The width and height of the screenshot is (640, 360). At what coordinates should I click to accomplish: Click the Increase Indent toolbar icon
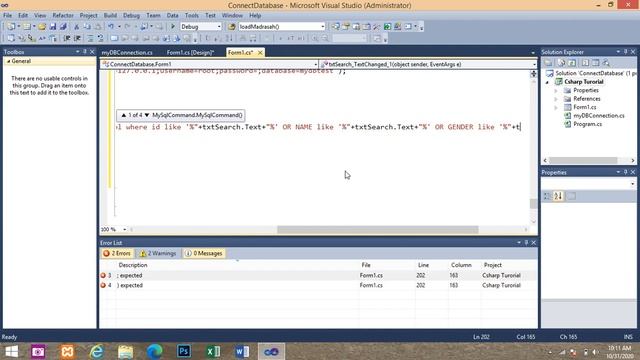click(x=77, y=38)
